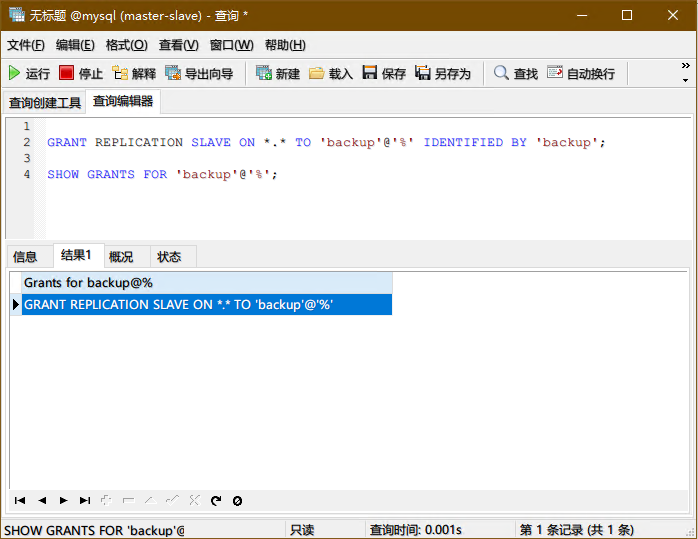Viewport: 698px width, 539px height.
Task: Open toolbar options dropdown arrow
Action: pos(686,81)
